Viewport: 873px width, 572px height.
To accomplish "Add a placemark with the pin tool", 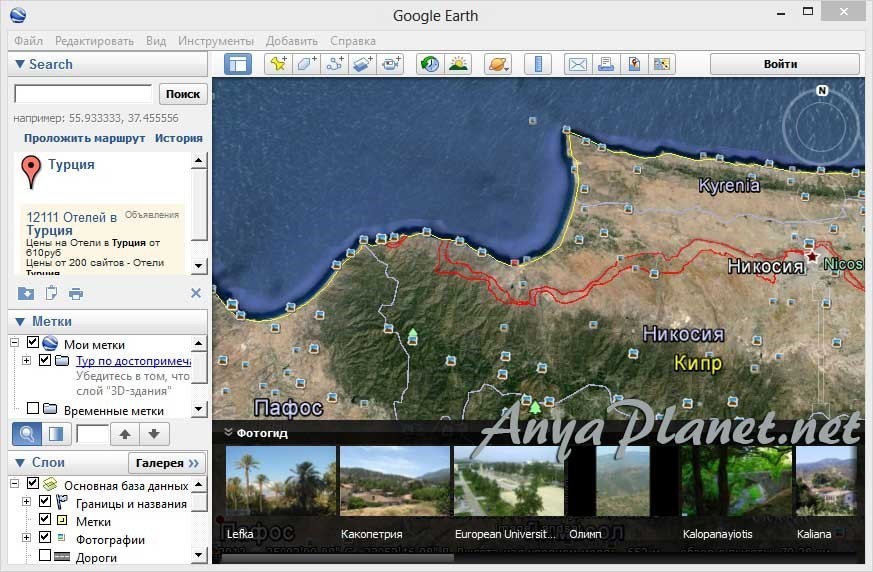I will [278, 64].
